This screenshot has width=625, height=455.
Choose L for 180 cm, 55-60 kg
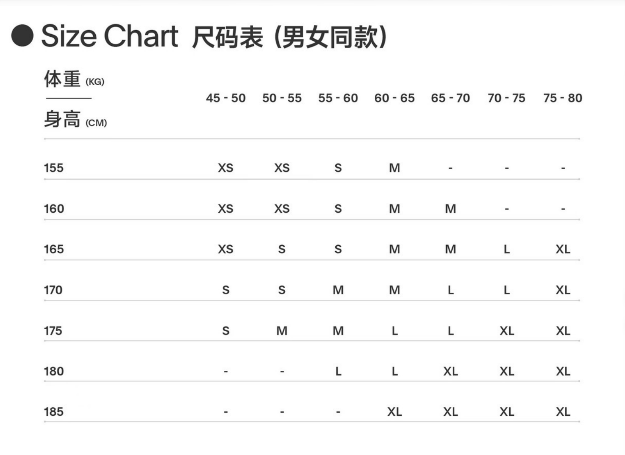(x=338, y=371)
